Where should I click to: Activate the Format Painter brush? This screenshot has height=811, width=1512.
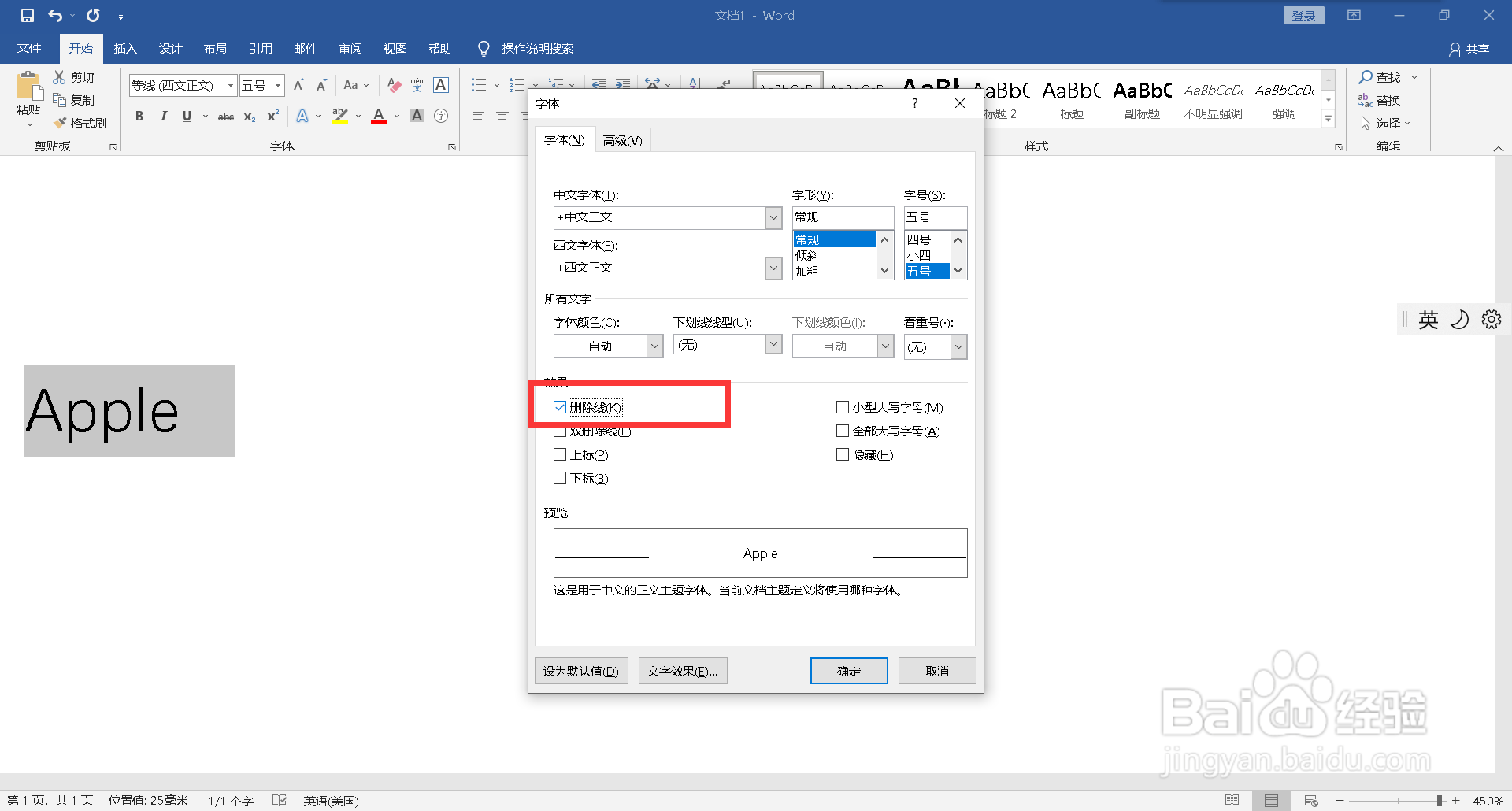[x=60, y=123]
